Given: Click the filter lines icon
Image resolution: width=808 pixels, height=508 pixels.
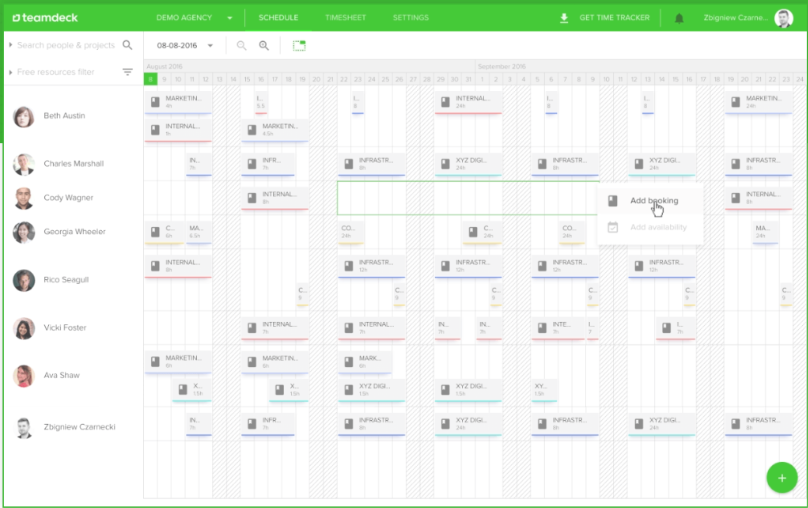Looking at the screenshot, I should (127, 72).
